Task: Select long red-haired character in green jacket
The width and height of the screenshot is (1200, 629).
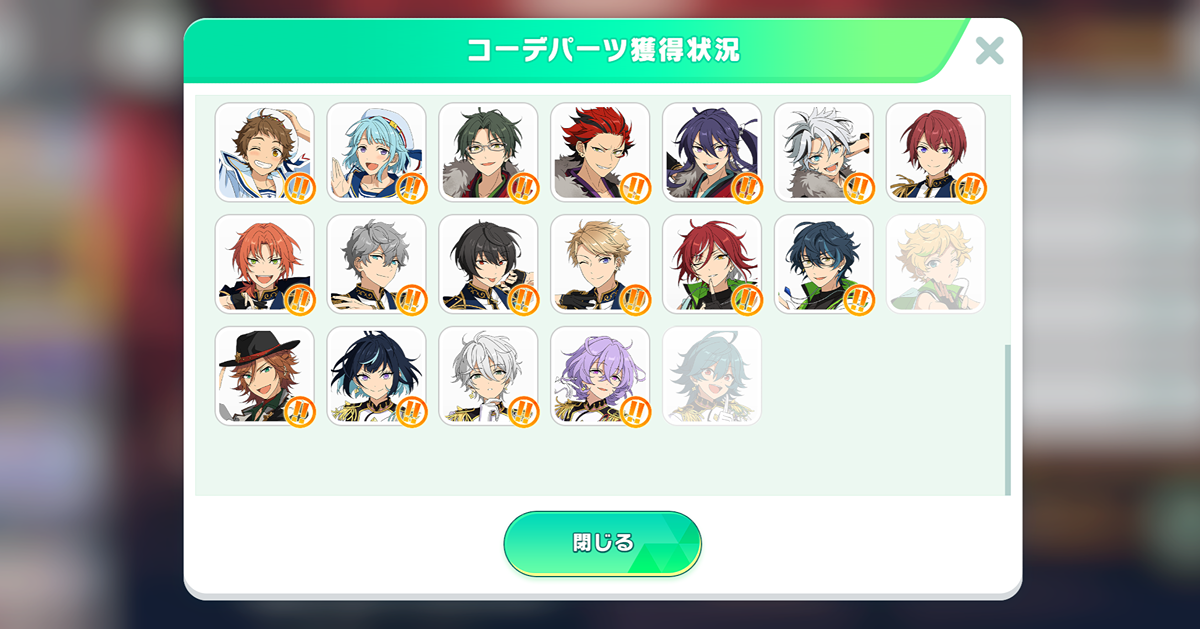Action: point(712,264)
